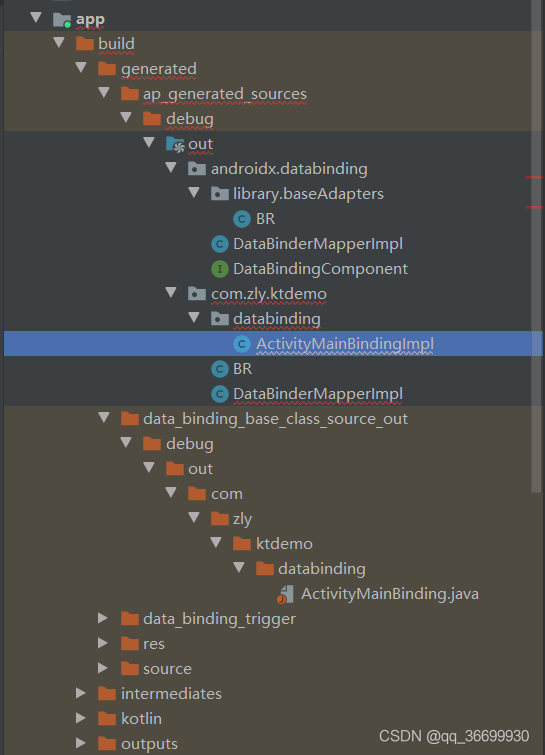Screen dimensions: 545x755
Task: Select DataBinderMapperImpl under com.zly.ktdemo
Action: pos(318,394)
